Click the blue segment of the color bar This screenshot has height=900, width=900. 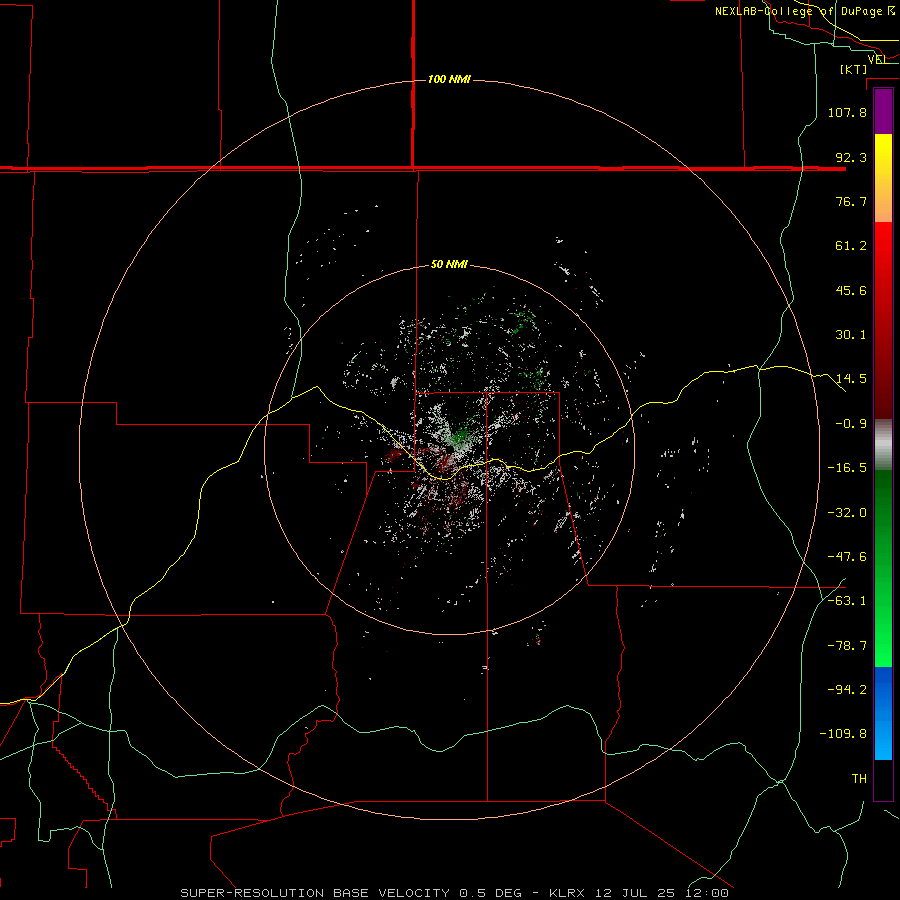883,713
